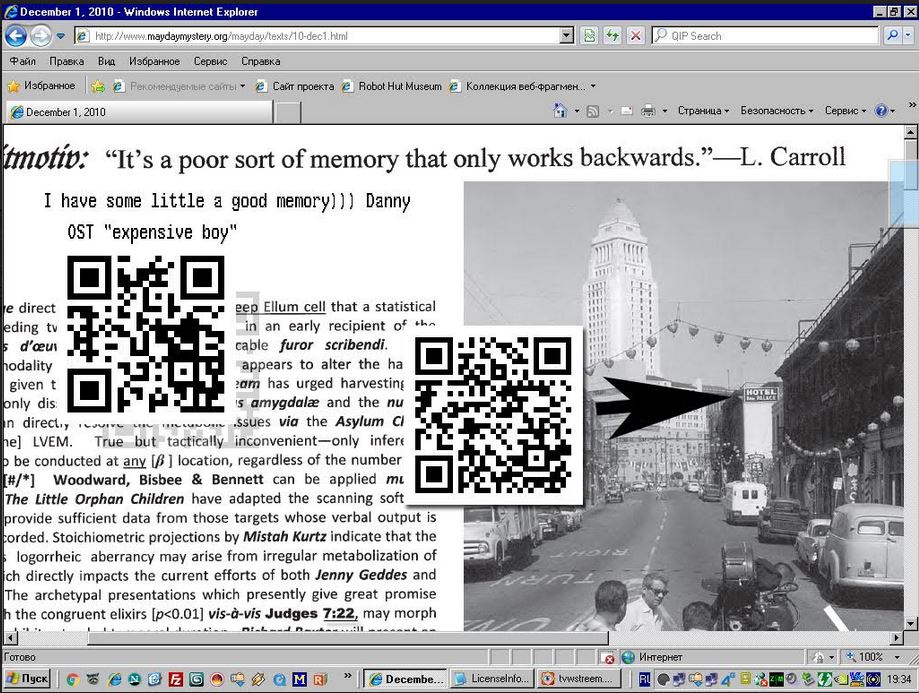Refresh the page with green arrows icon

coord(612,36)
